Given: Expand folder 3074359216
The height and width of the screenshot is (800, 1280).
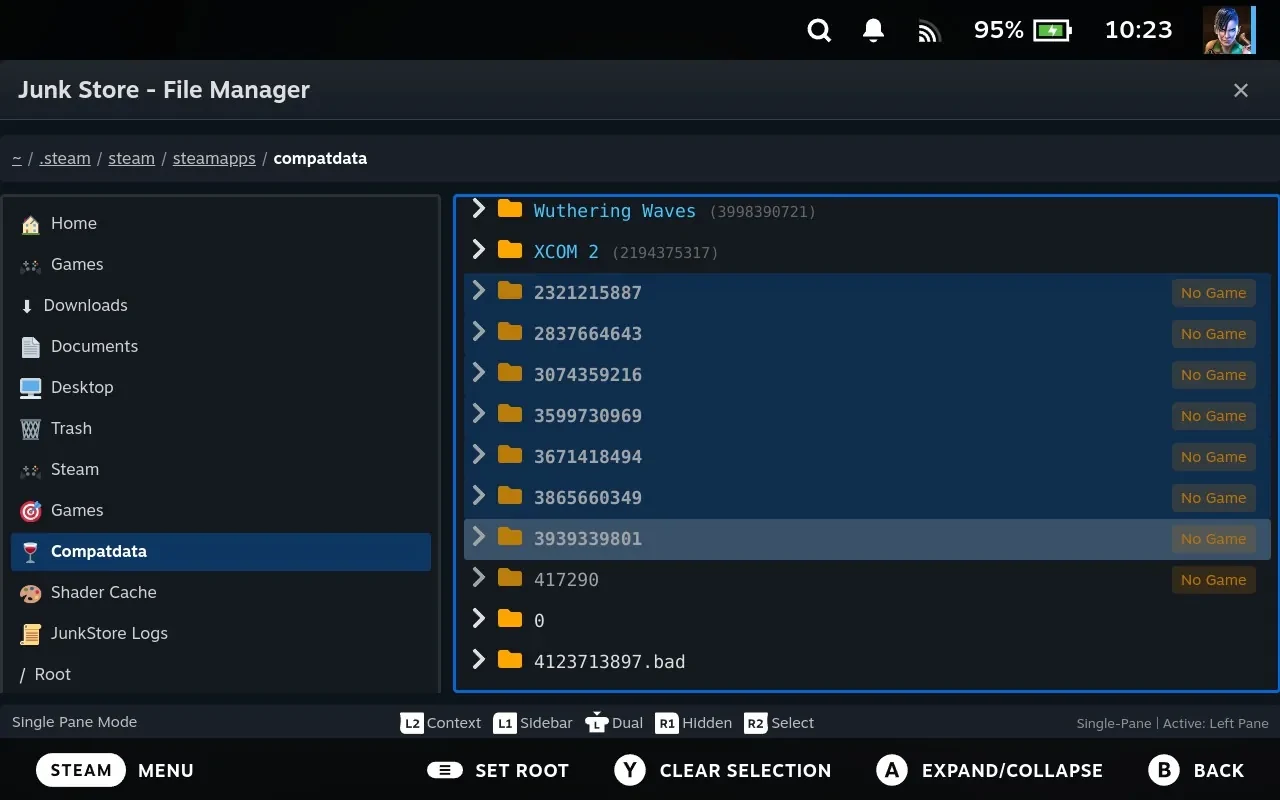Looking at the screenshot, I should 479,372.
